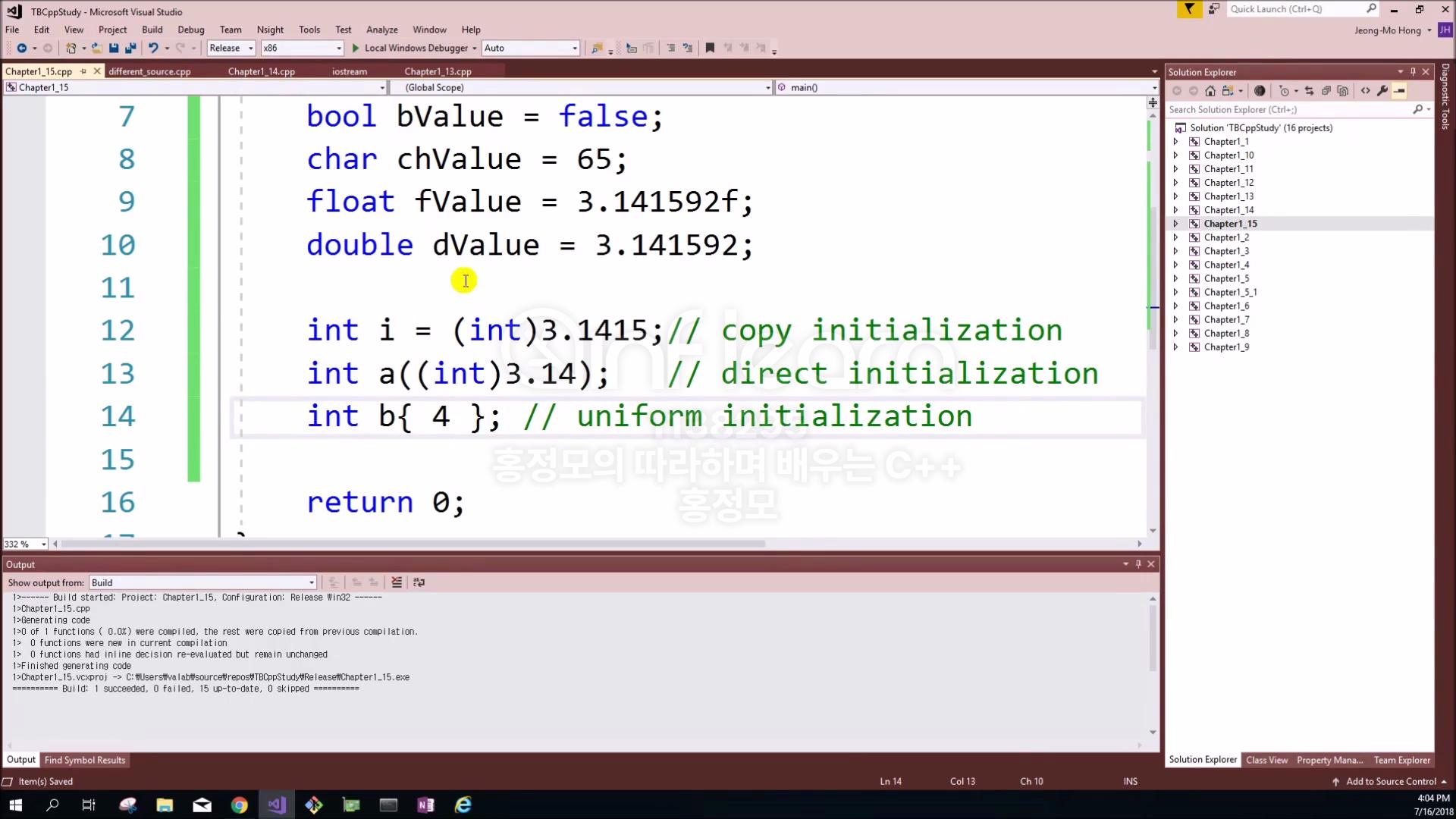Screen dimensions: 1456x819
Task: Click Collapse All in Solution Explorer
Action: (1326, 91)
